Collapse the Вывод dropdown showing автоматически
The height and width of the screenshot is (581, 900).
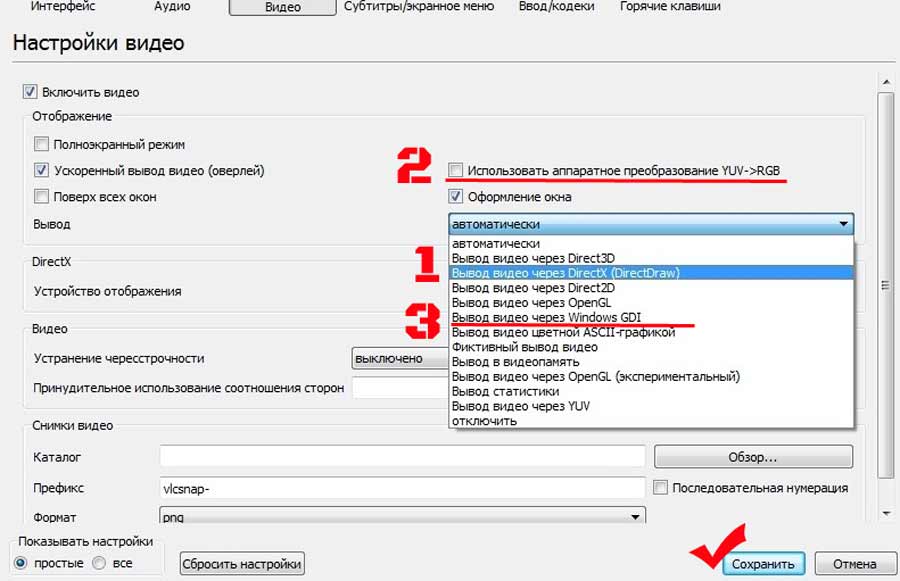tap(651, 224)
